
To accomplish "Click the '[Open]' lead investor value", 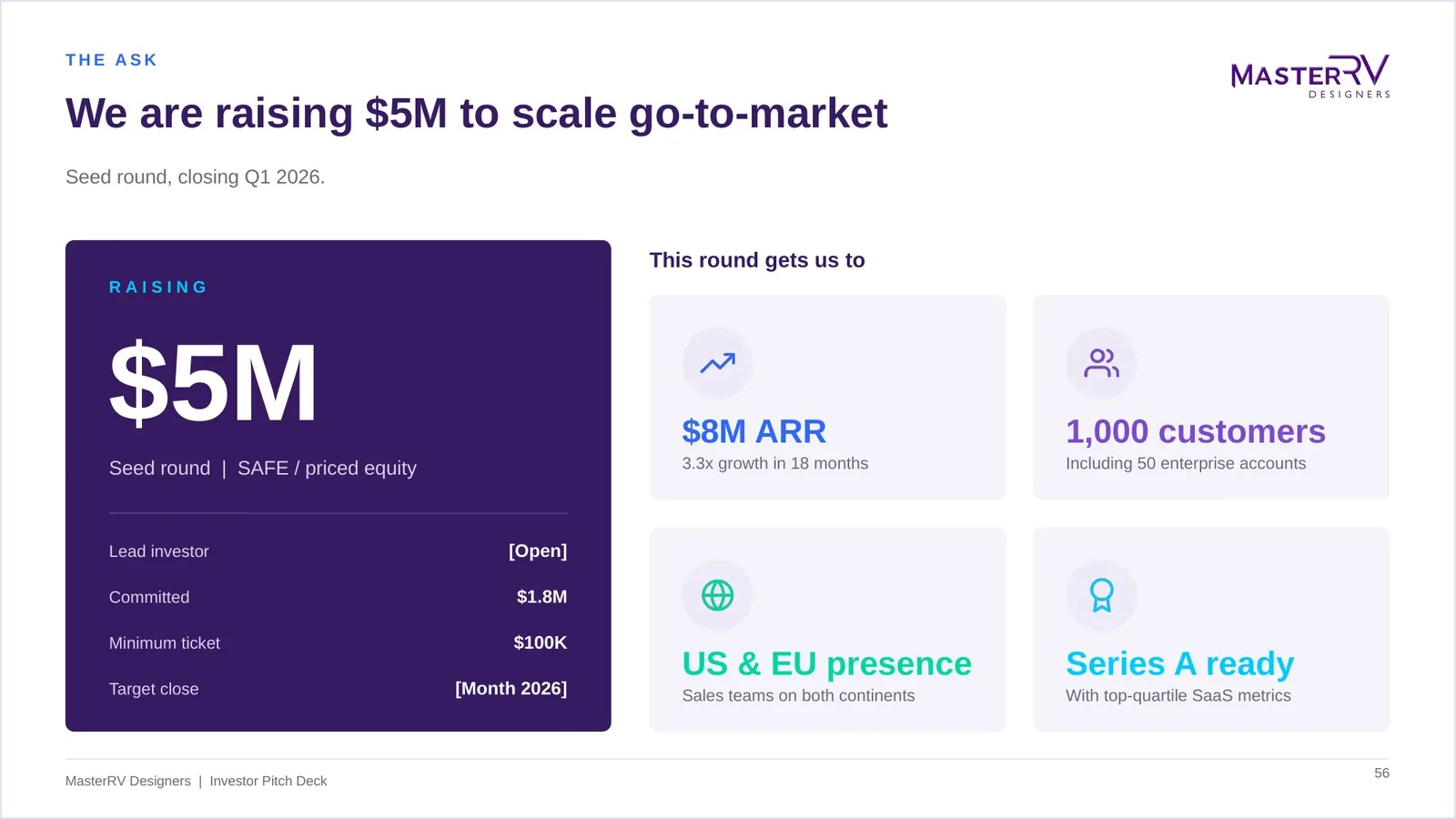I will [538, 551].
